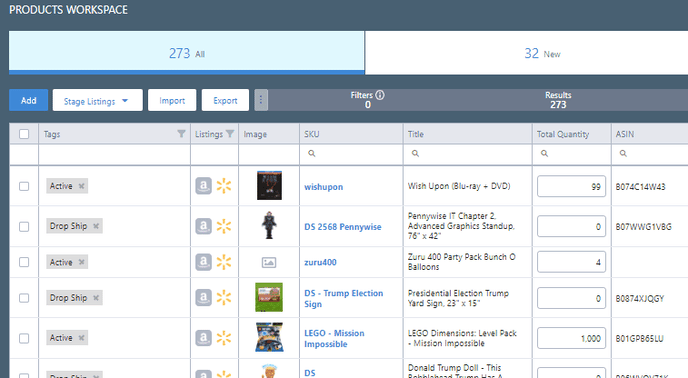Image resolution: width=688 pixels, height=378 pixels.
Task: Click placeholder image icon in zuru400 row
Action: coord(269,263)
